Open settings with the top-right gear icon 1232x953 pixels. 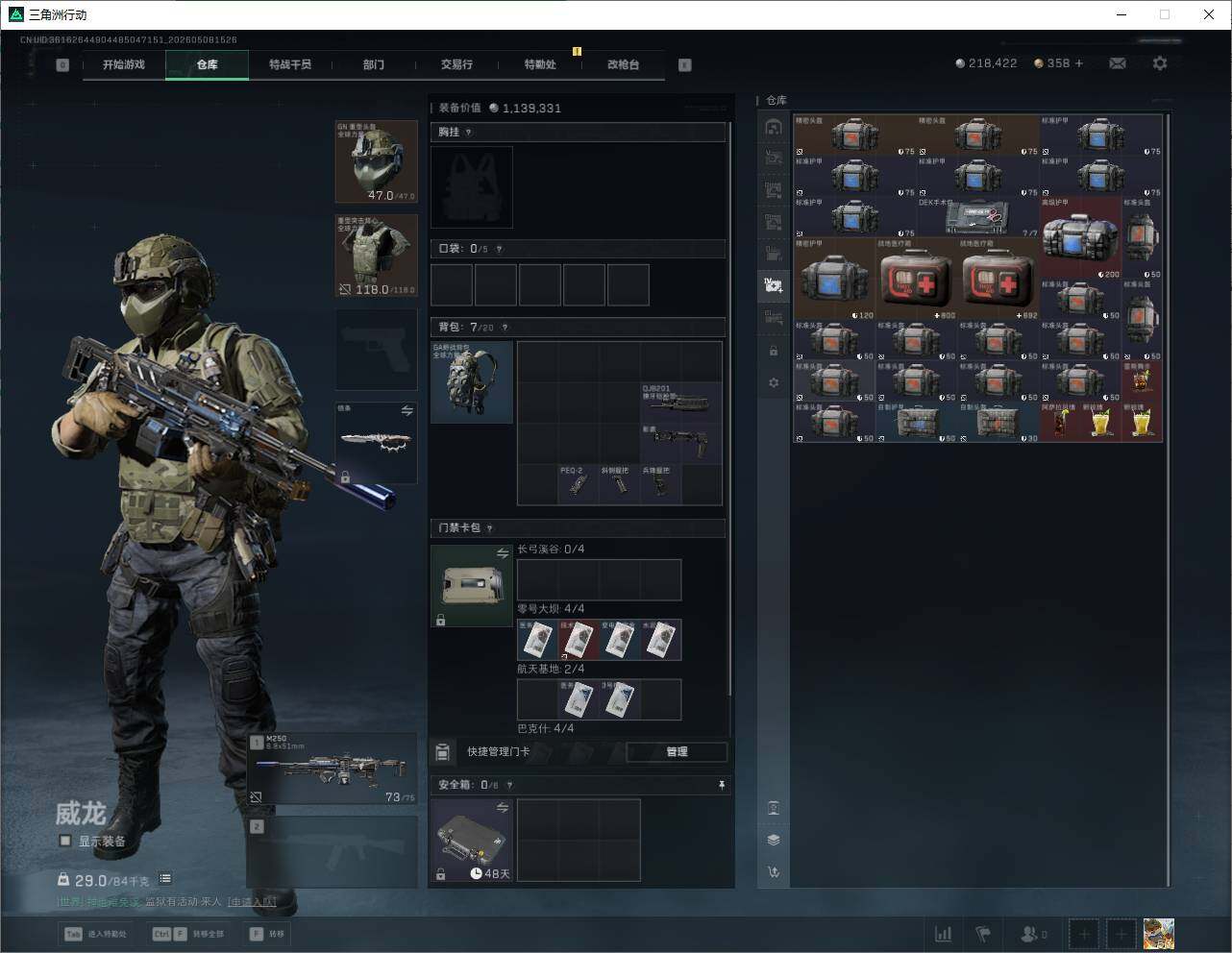click(x=1160, y=63)
